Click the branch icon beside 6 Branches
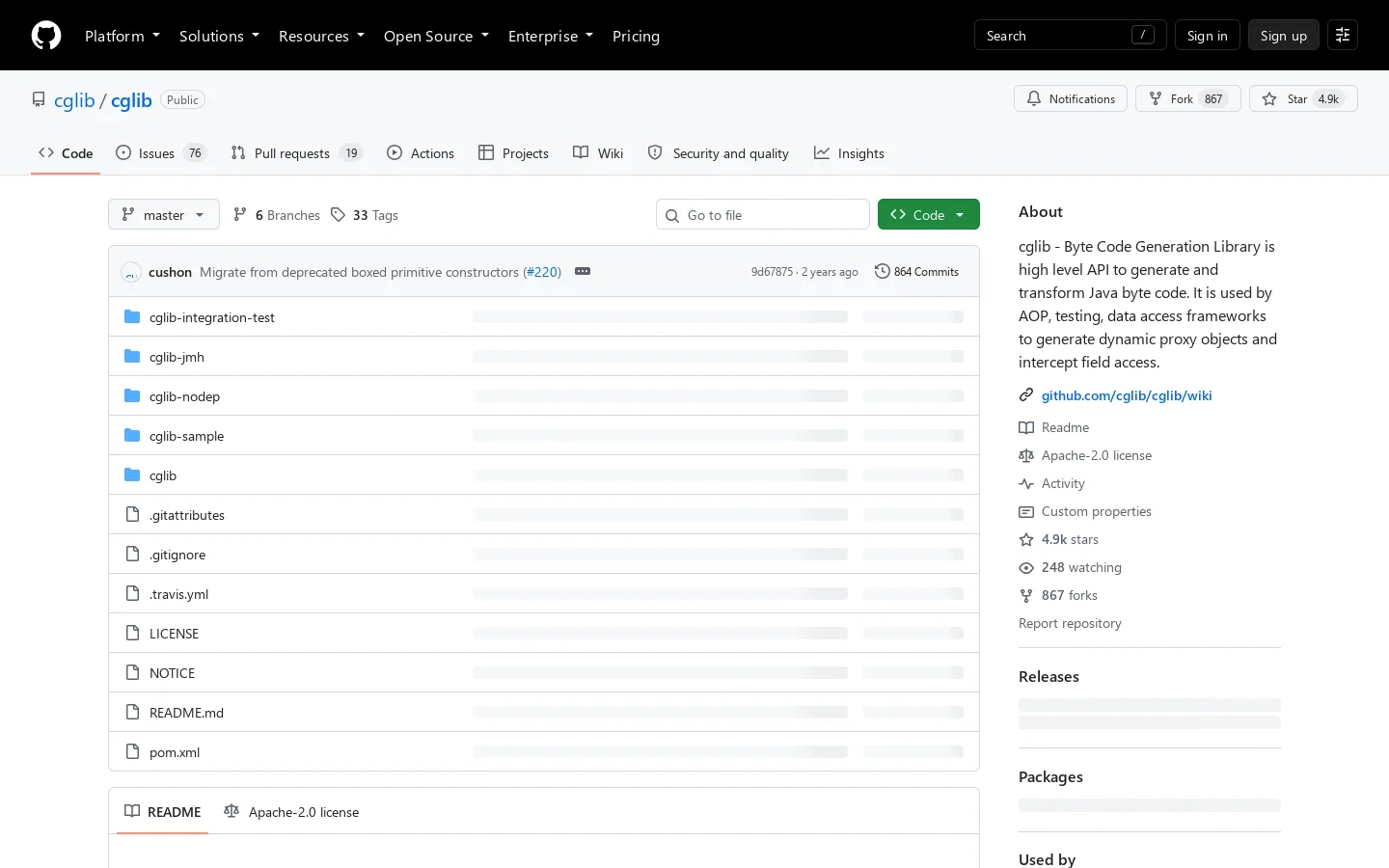This screenshot has width=1389, height=868. 240,215
